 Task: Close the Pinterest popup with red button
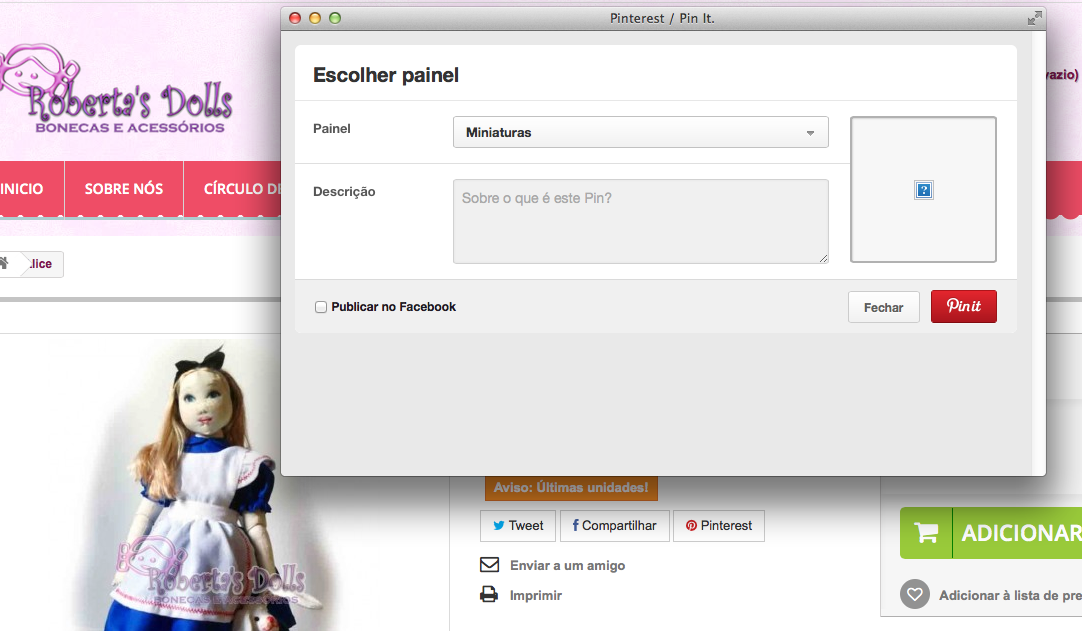[x=295, y=18]
